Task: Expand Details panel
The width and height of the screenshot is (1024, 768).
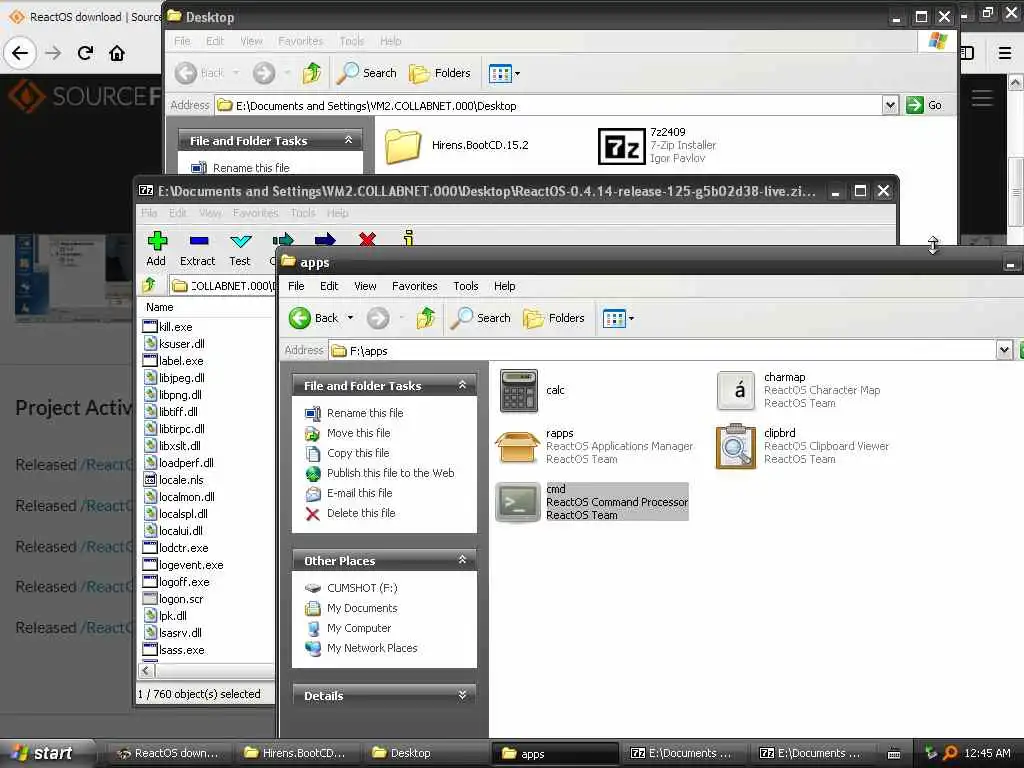Action: tap(462, 696)
